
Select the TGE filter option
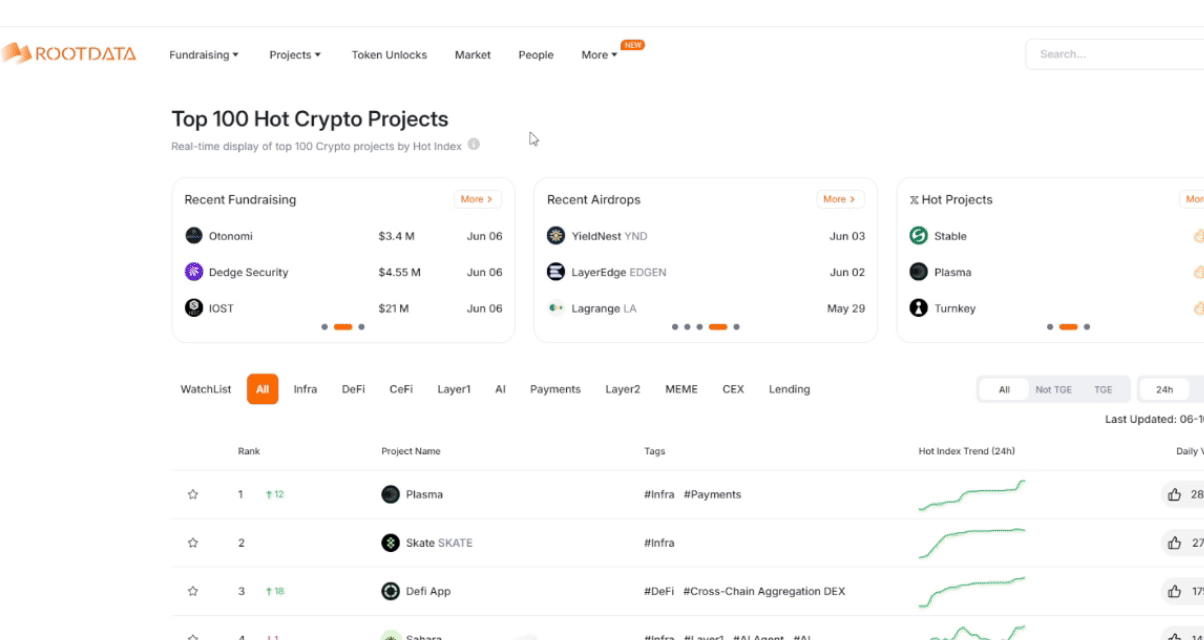point(1103,390)
